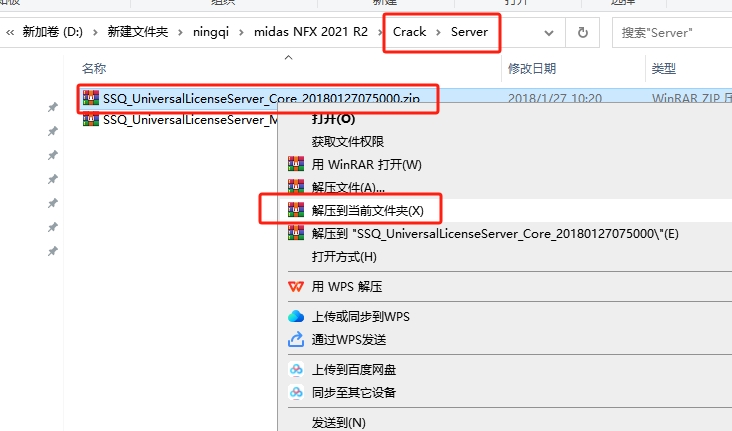Choose 解压到当前文件夹(X) menu entry
732x431 pixels.
(x=368, y=211)
